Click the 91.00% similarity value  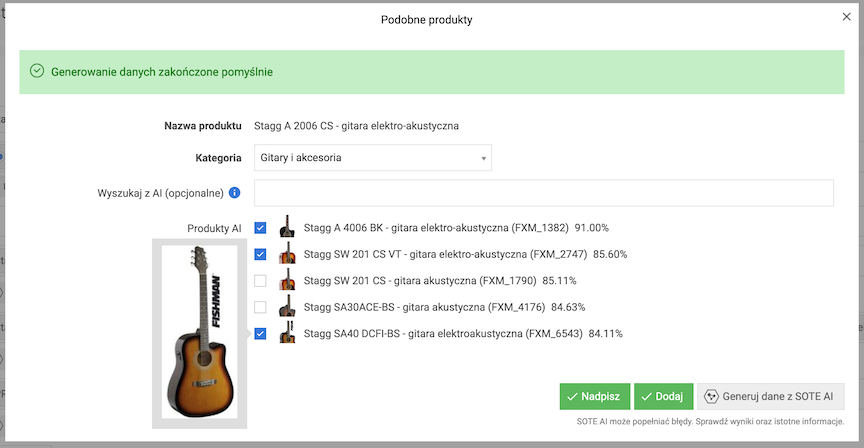[592, 228]
